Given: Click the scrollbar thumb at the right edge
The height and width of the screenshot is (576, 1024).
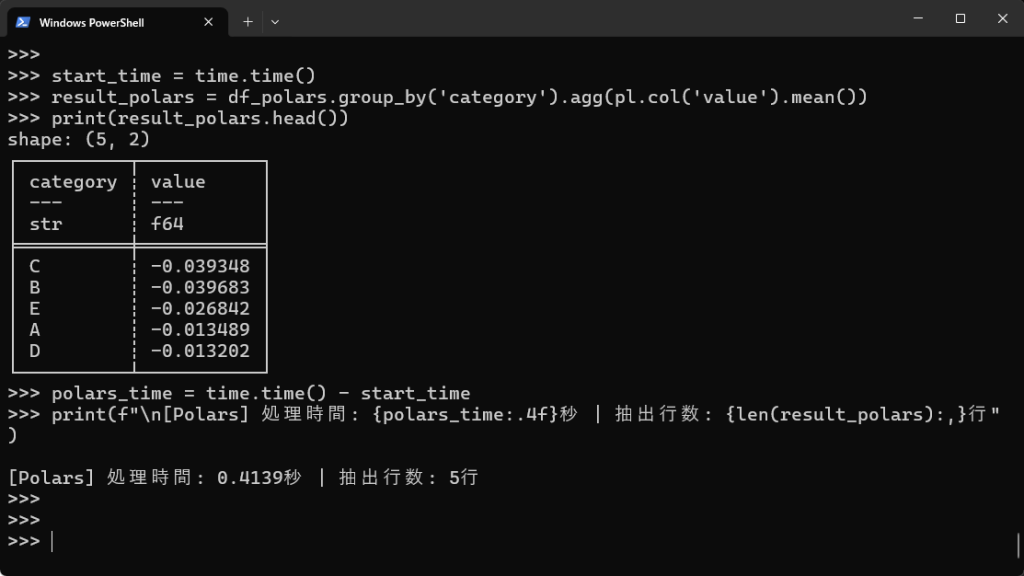Looking at the screenshot, I should click(1018, 545).
